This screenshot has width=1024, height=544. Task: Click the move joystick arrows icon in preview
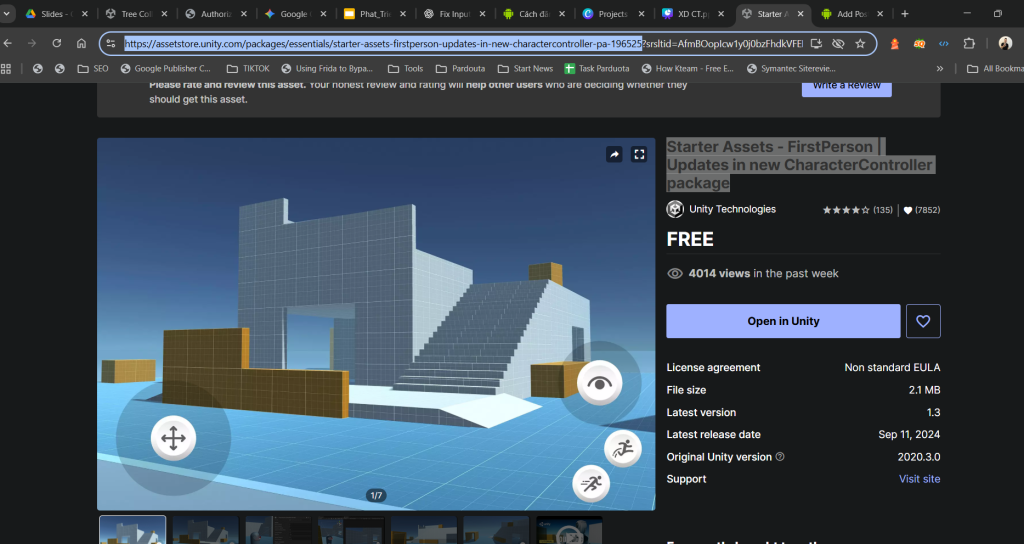point(172,438)
